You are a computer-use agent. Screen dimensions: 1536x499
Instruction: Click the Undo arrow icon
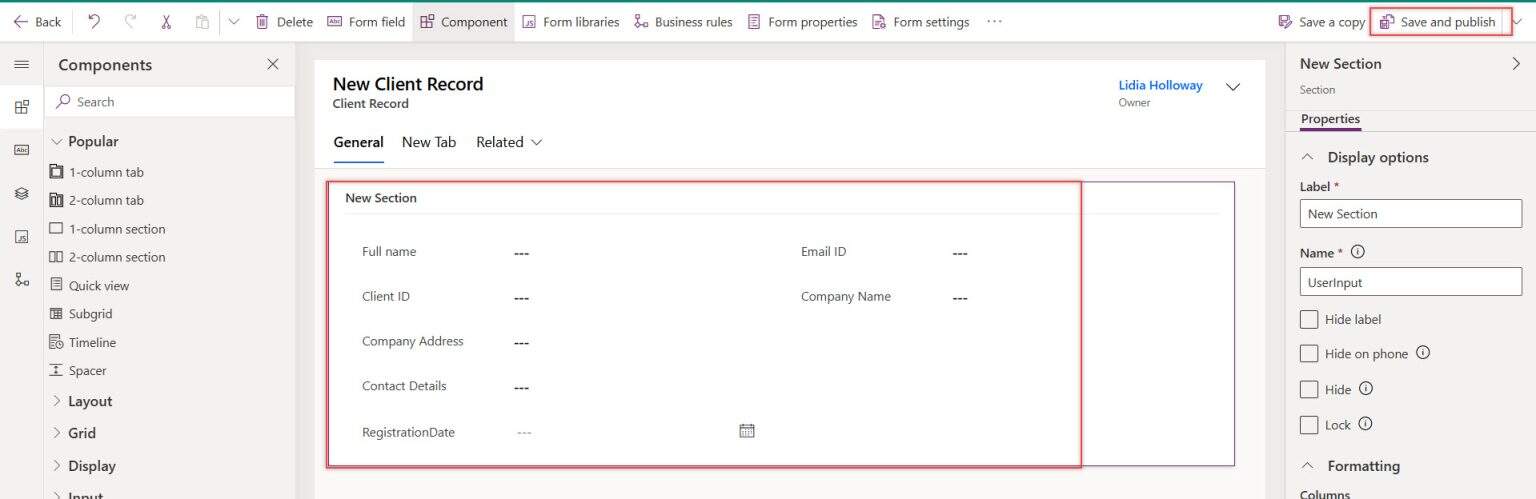coord(94,21)
